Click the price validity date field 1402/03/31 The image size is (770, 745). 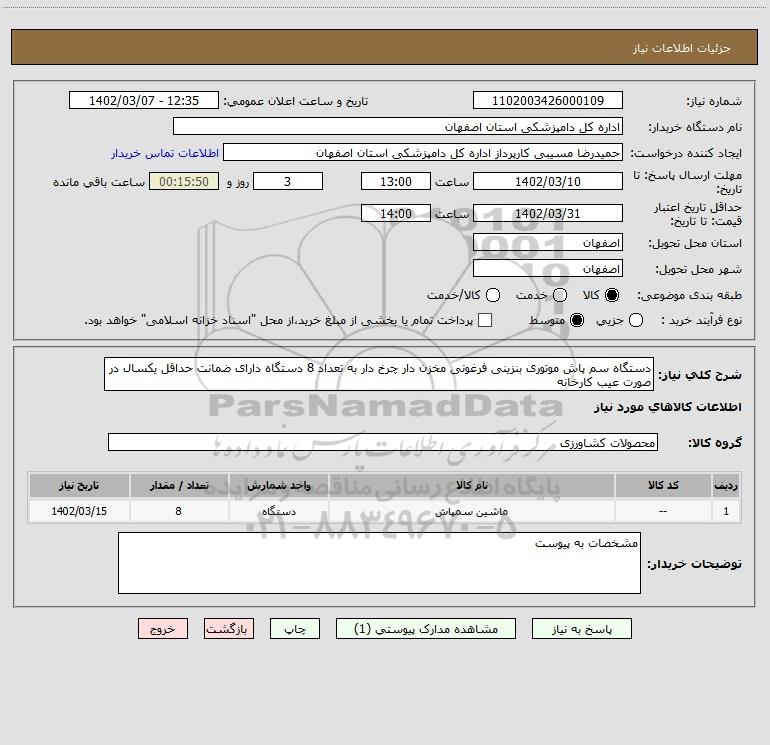click(547, 213)
